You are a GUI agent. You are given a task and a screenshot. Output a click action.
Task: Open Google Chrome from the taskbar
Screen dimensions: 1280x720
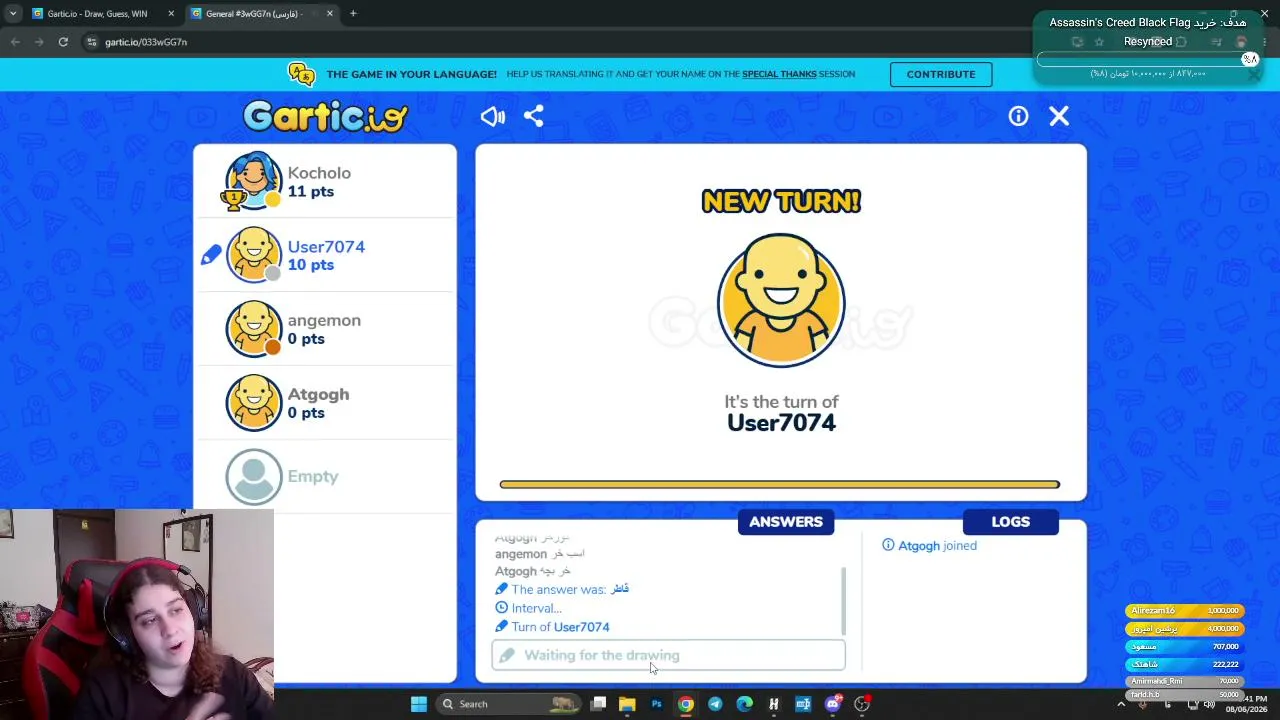(x=685, y=704)
